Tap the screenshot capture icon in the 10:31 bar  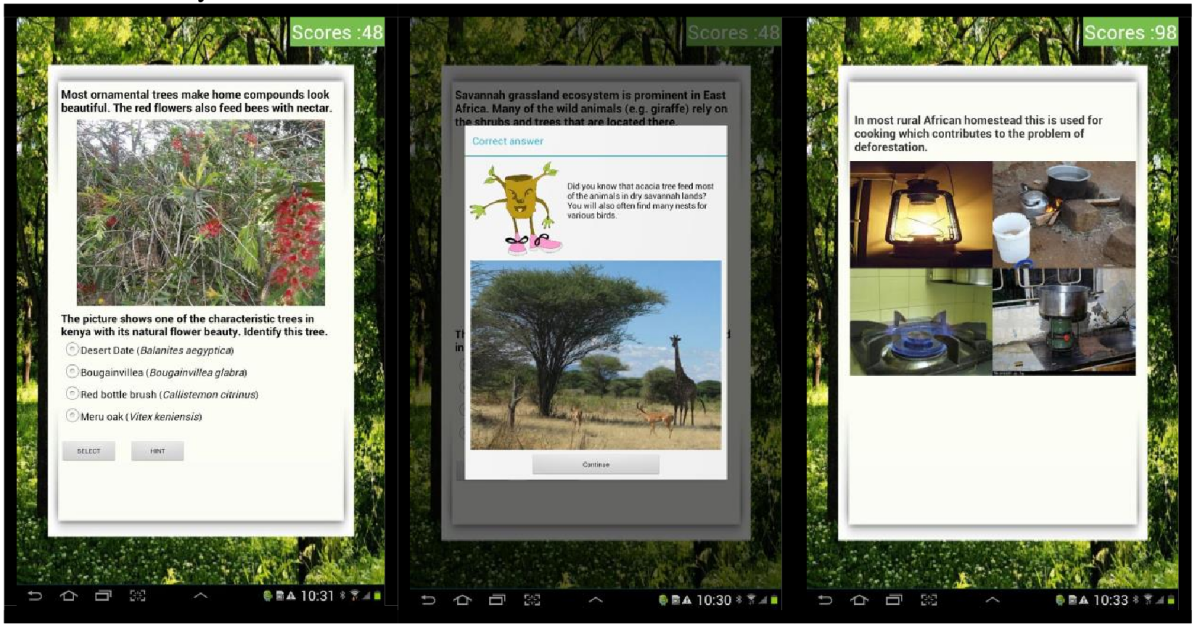pos(137,598)
